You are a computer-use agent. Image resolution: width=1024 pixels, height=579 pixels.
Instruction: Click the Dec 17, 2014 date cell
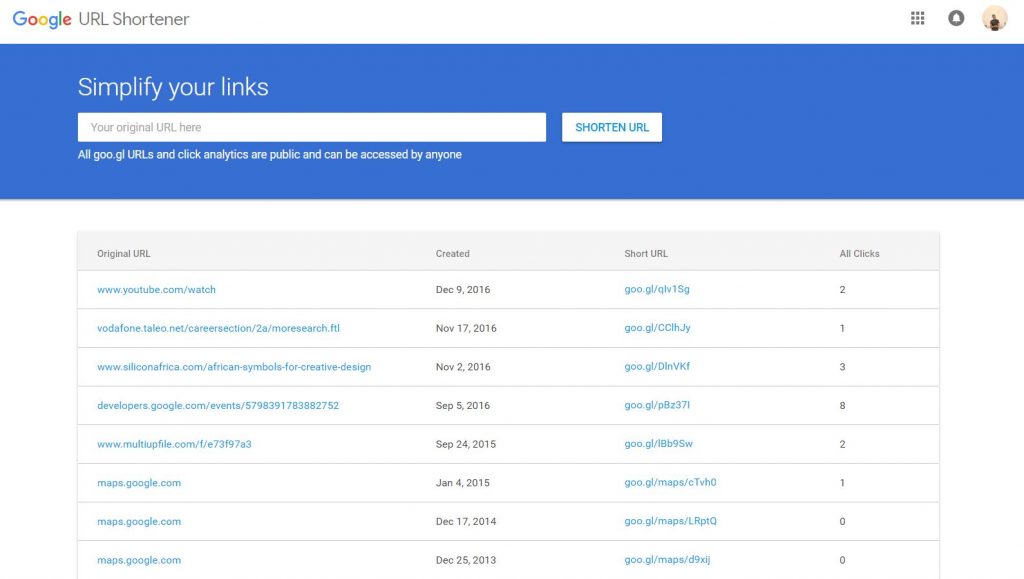(x=466, y=521)
